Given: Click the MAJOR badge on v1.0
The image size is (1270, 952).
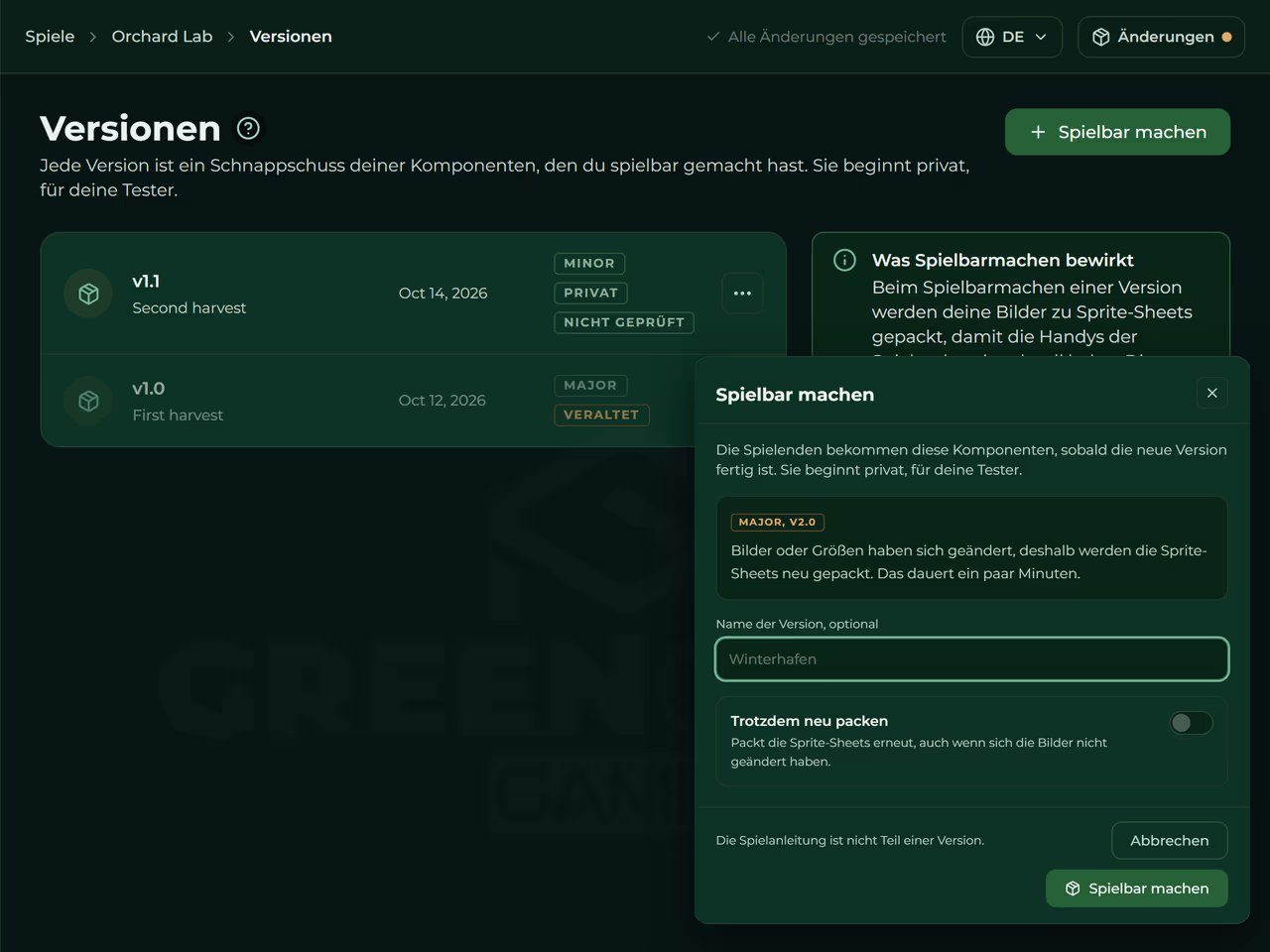Looking at the screenshot, I should pyautogui.click(x=590, y=386).
